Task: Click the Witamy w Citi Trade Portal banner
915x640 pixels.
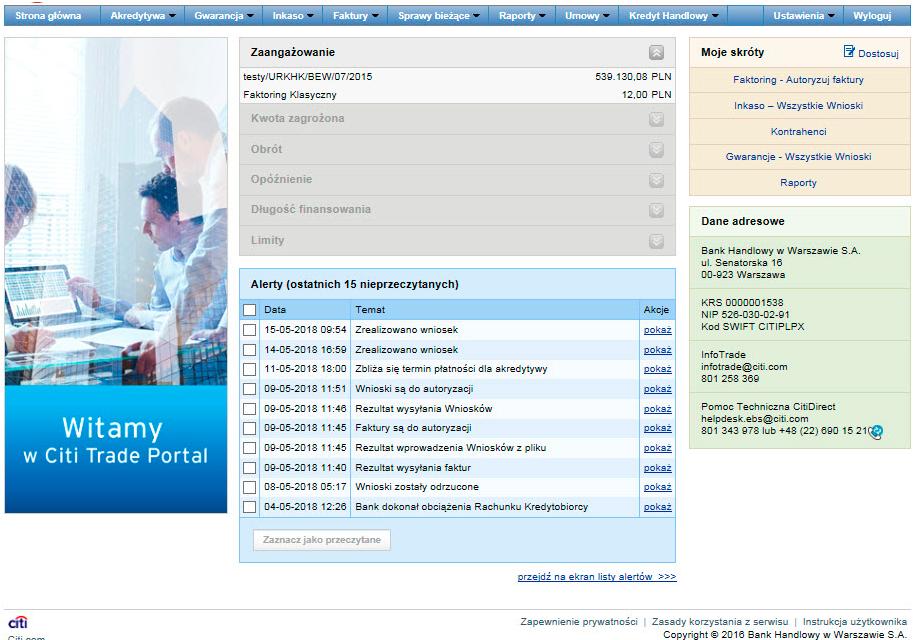Action: click(x=116, y=275)
